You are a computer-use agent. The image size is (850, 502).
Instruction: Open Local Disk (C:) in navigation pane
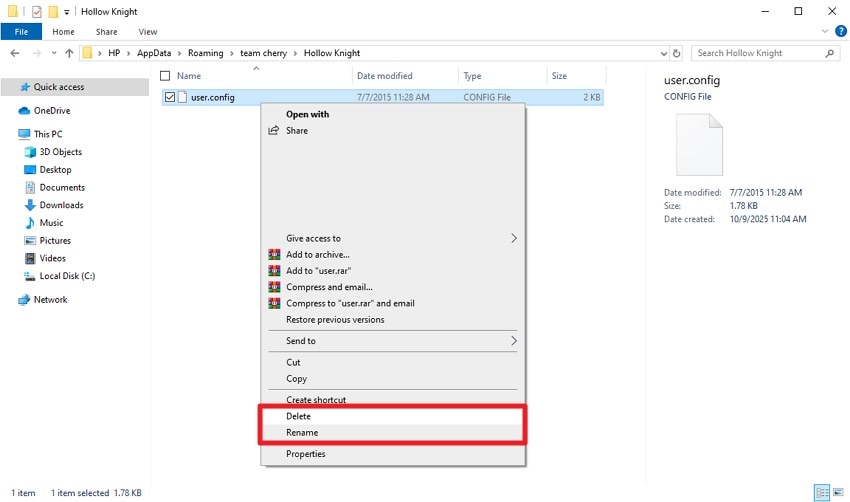pyautogui.click(x=67, y=276)
